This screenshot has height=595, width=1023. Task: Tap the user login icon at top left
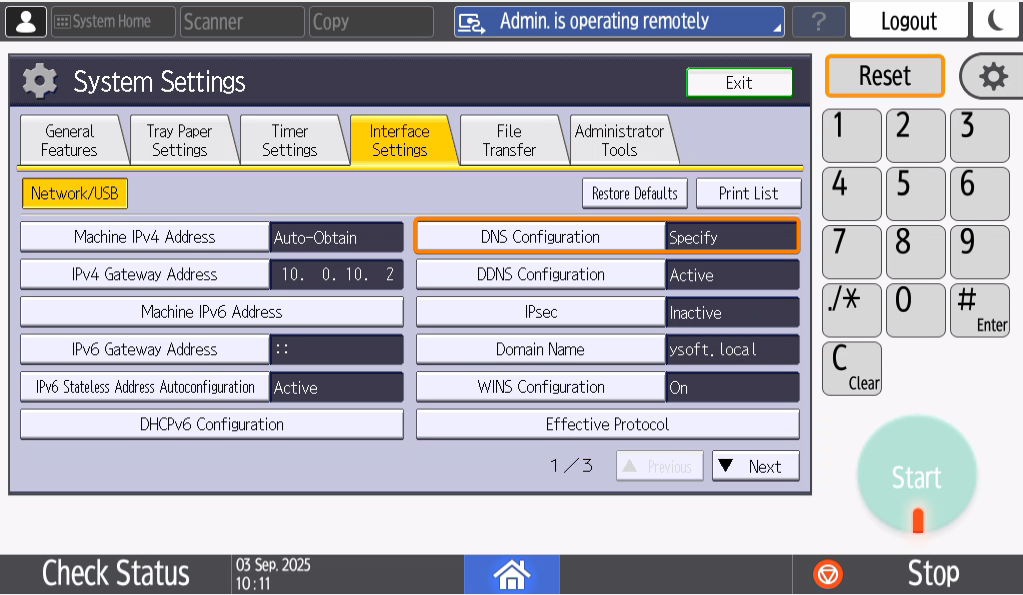pyautogui.click(x=26, y=21)
